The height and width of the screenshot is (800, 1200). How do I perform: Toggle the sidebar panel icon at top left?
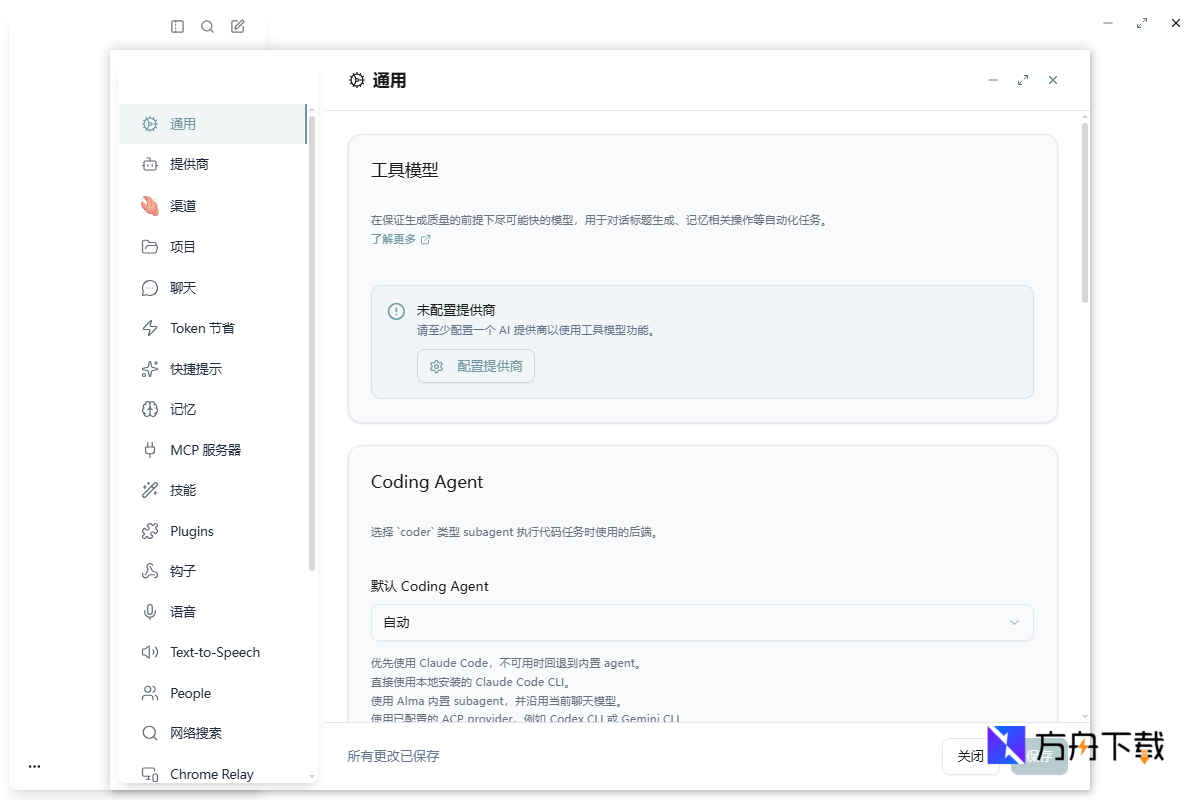tap(177, 26)
